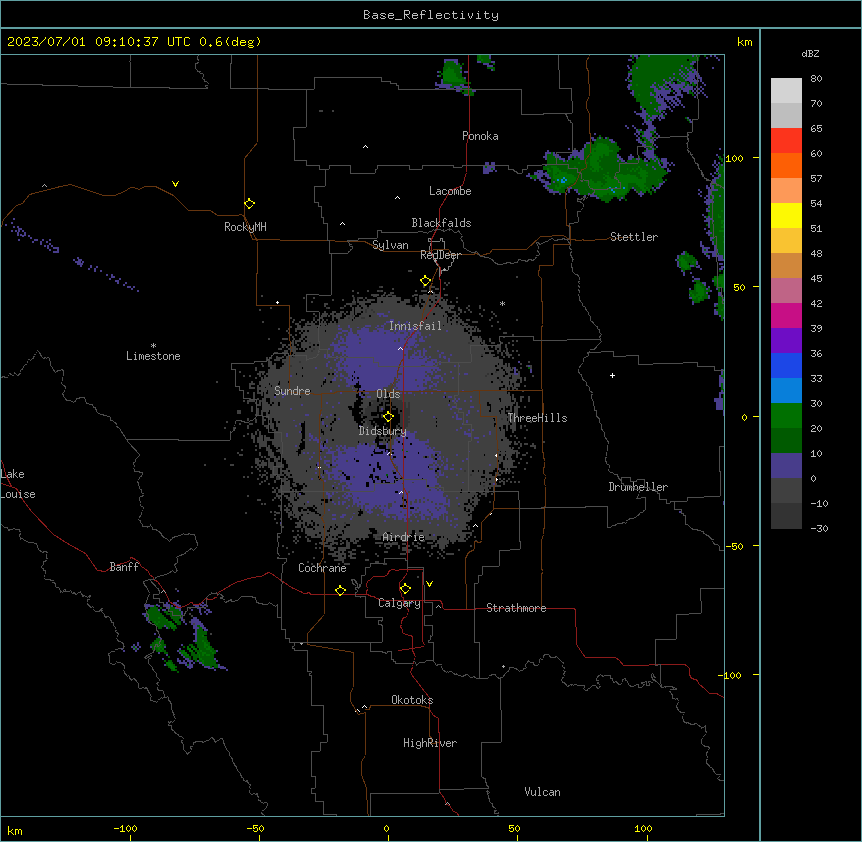Click the Lacombe city label
Viewport: 862px width, 842px height.
tap(450, 191)
